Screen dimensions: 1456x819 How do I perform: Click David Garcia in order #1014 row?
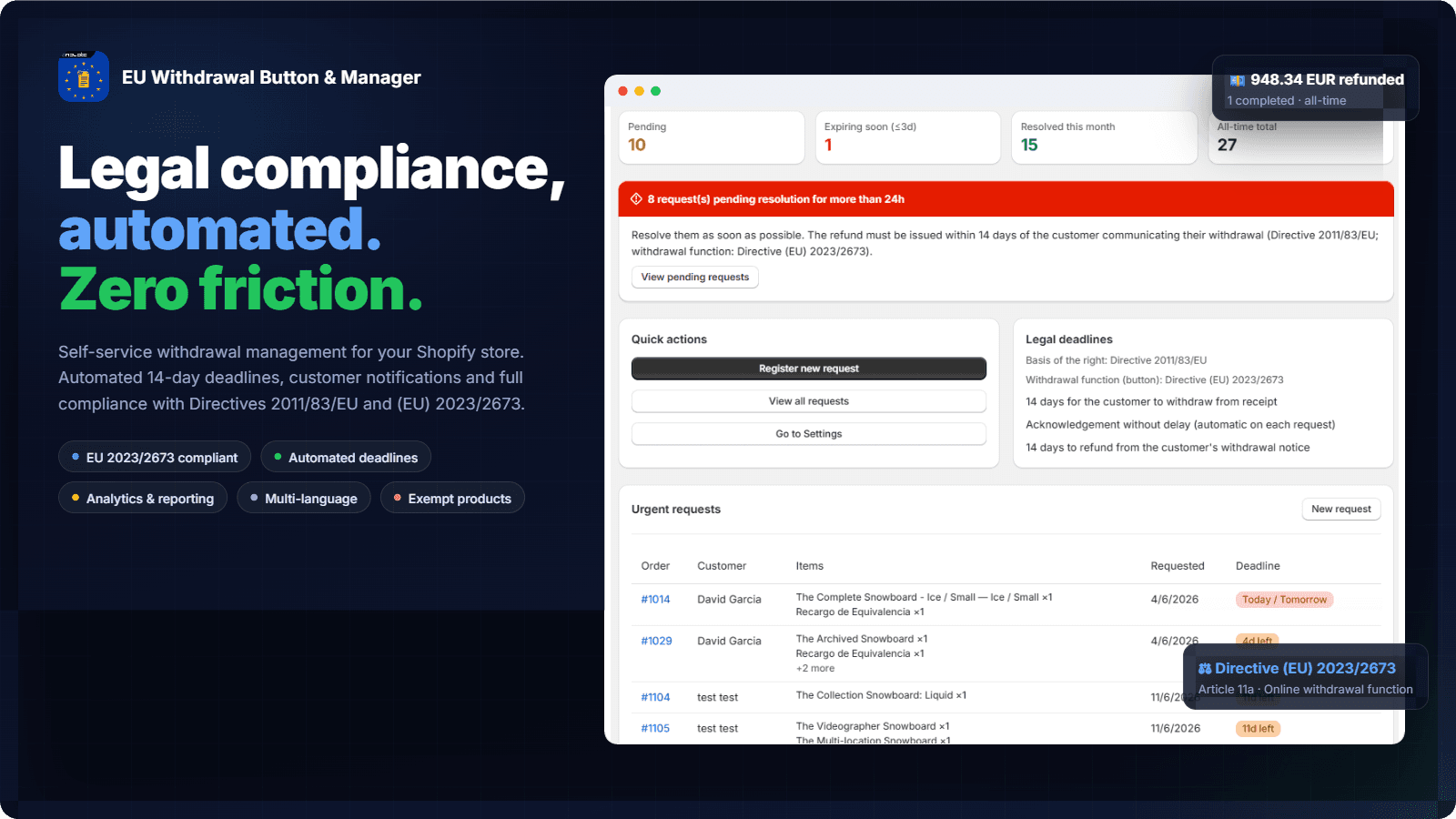click(x=729, y=600)
